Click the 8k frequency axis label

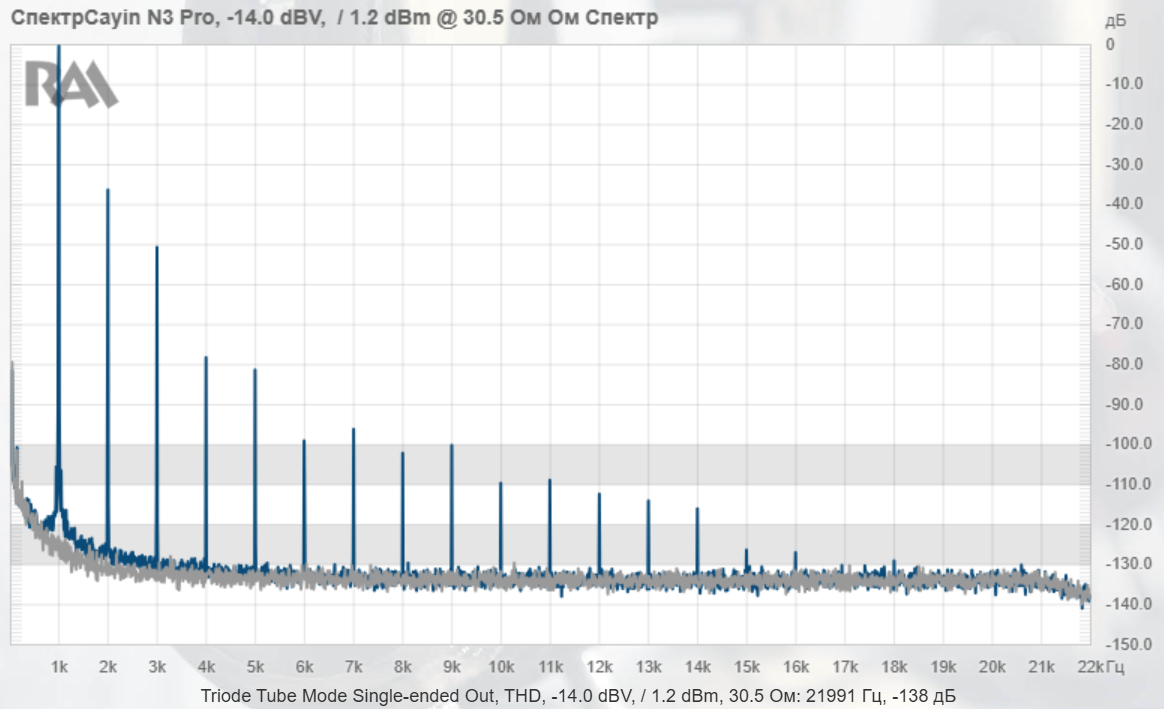point(402,667)
